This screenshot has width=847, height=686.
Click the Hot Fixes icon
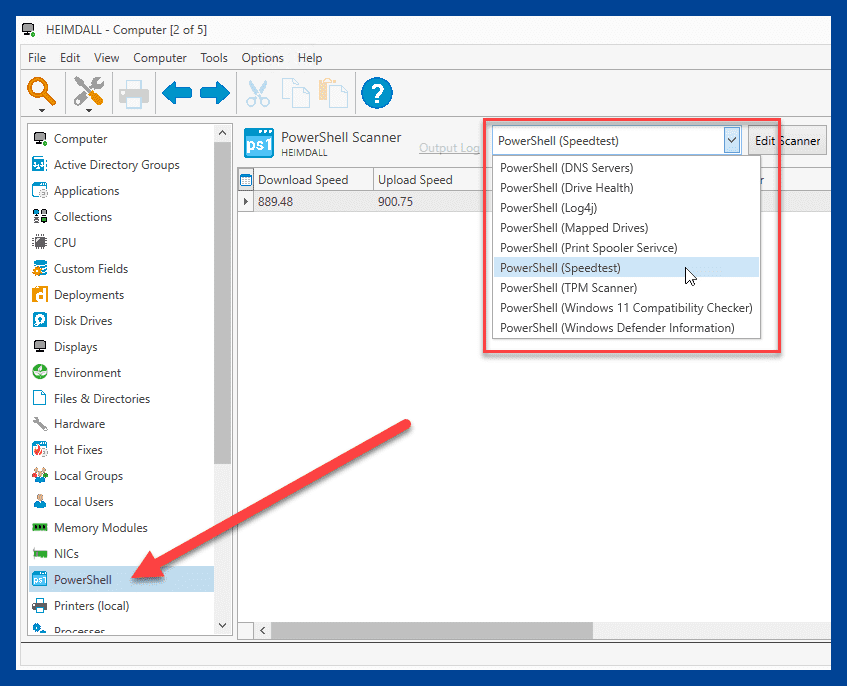pyautogui.click(x=40, y=449)
